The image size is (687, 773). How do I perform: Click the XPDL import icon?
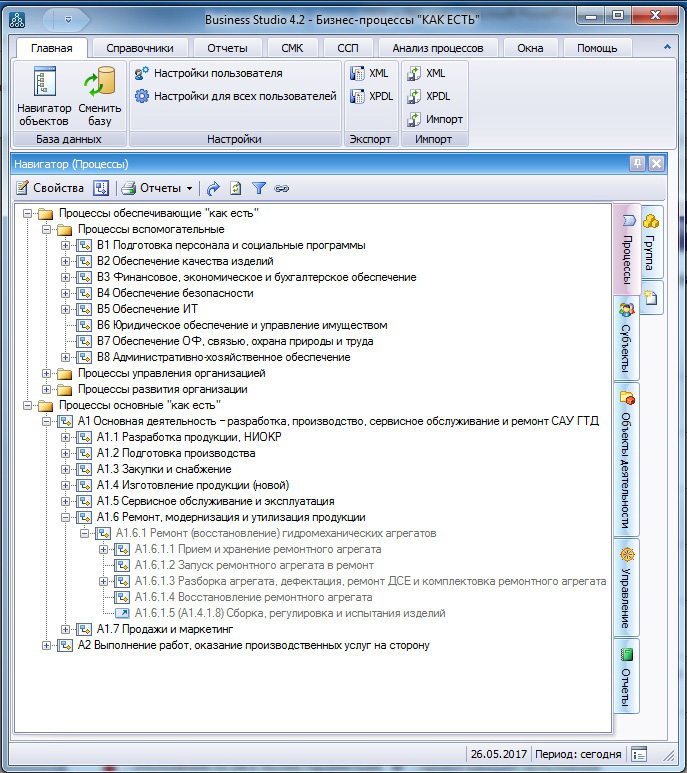coord(427,96)
